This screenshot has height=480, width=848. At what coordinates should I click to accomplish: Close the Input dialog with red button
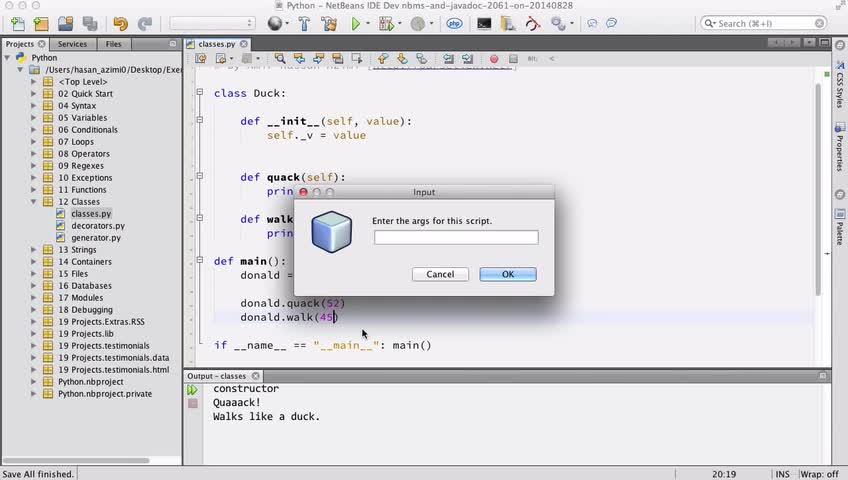pyautogui.click(x=303, y=192)
